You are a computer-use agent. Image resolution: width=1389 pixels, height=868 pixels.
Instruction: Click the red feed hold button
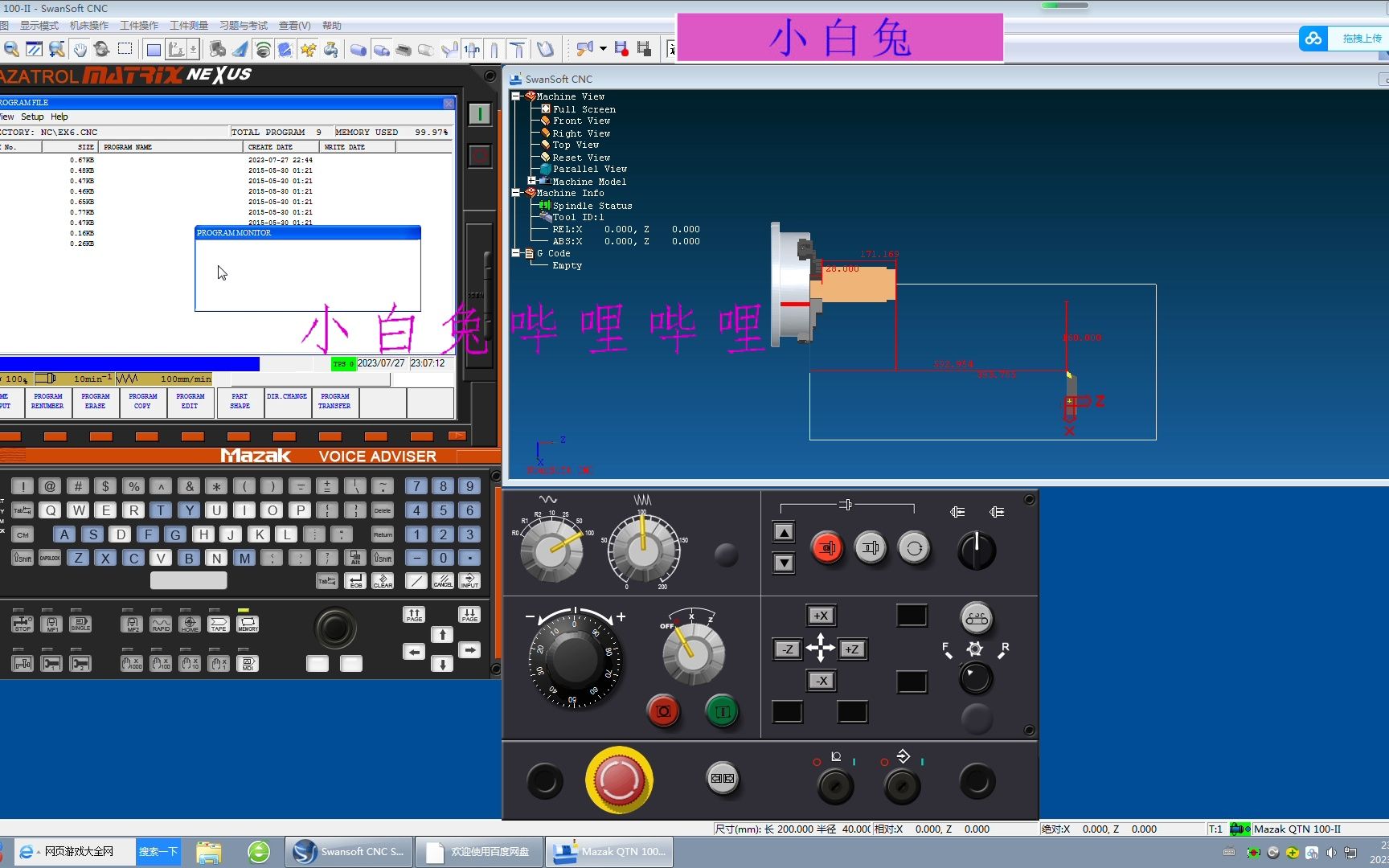click(x=663, y=711)
